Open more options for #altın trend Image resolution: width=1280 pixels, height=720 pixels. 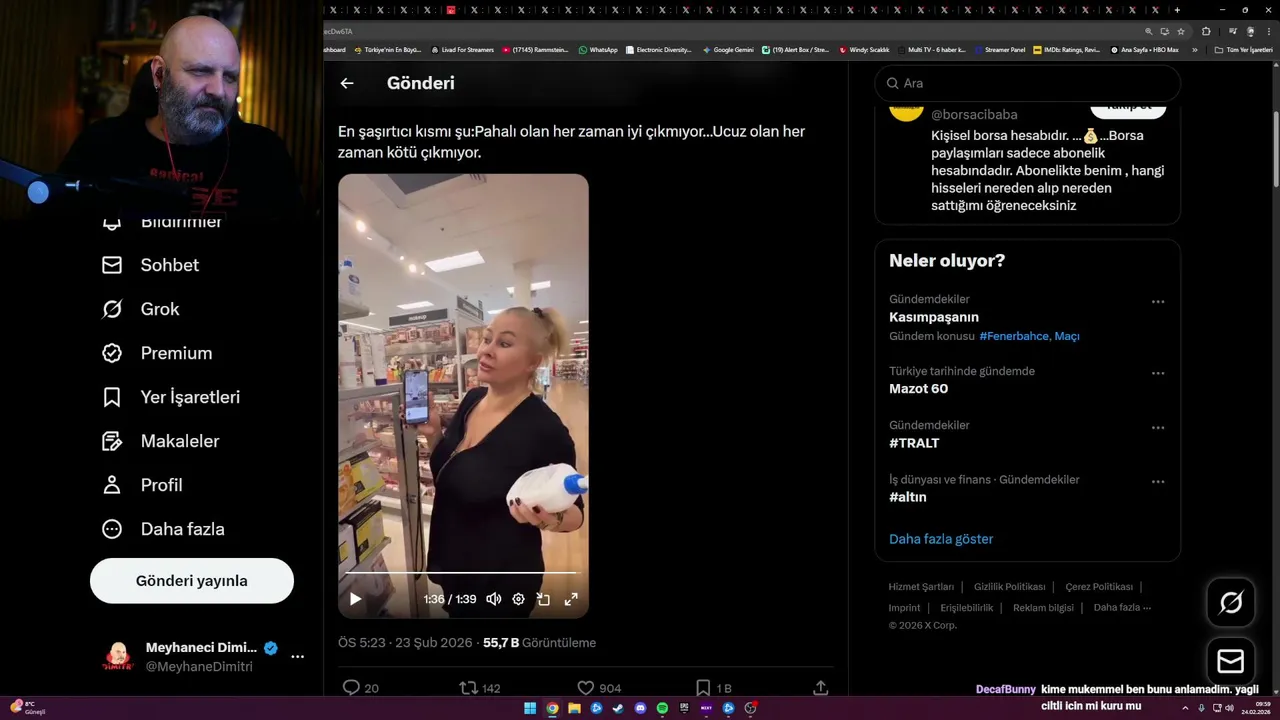(x=1158, y=481)
